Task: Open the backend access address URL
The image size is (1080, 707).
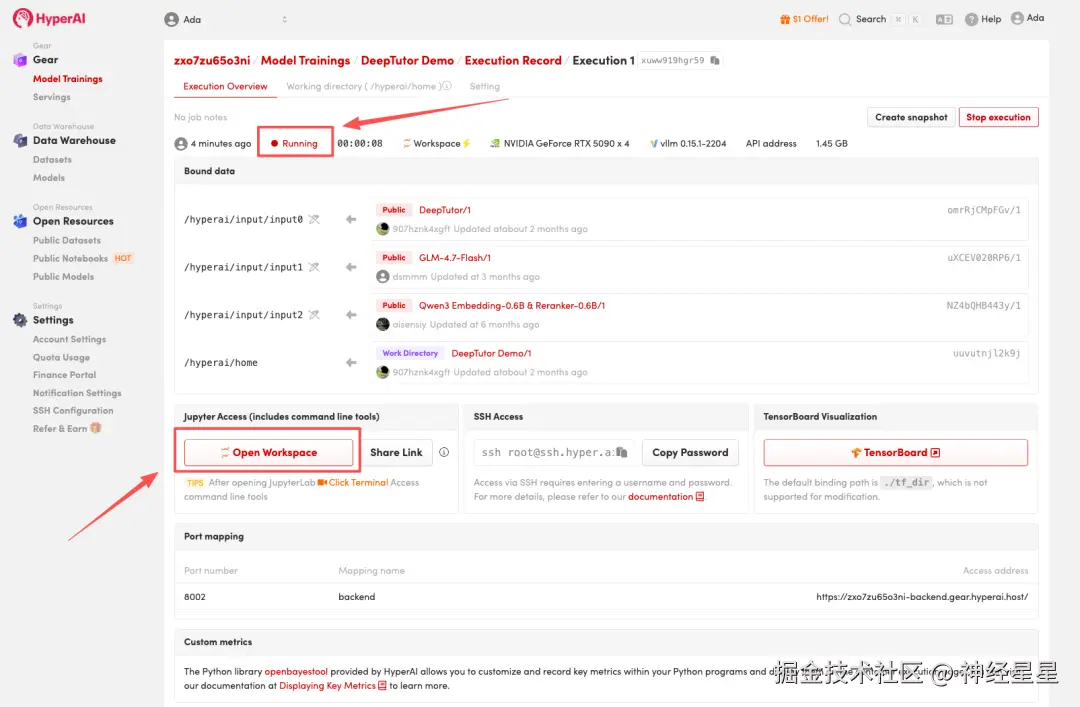Action: point(922,597)
